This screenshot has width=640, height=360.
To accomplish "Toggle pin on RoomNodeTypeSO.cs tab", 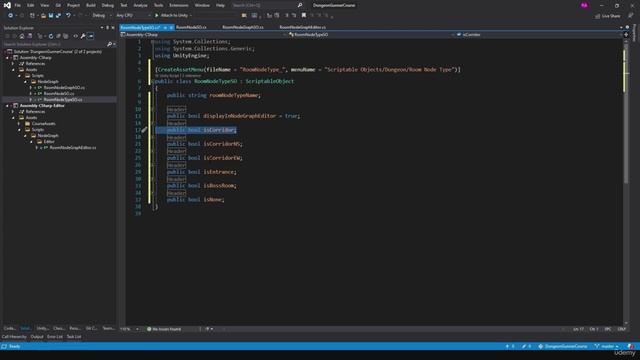I will [165, 27].
